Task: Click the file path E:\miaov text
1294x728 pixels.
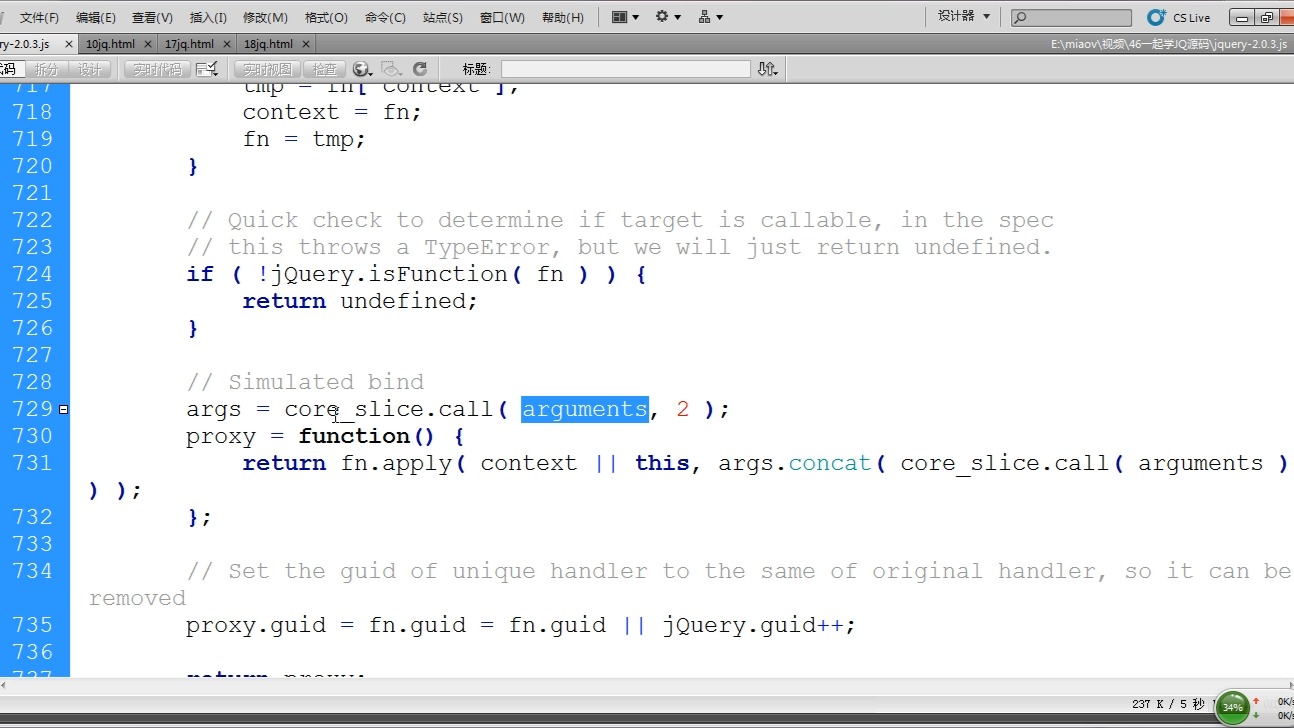Action: [1169, 44]
